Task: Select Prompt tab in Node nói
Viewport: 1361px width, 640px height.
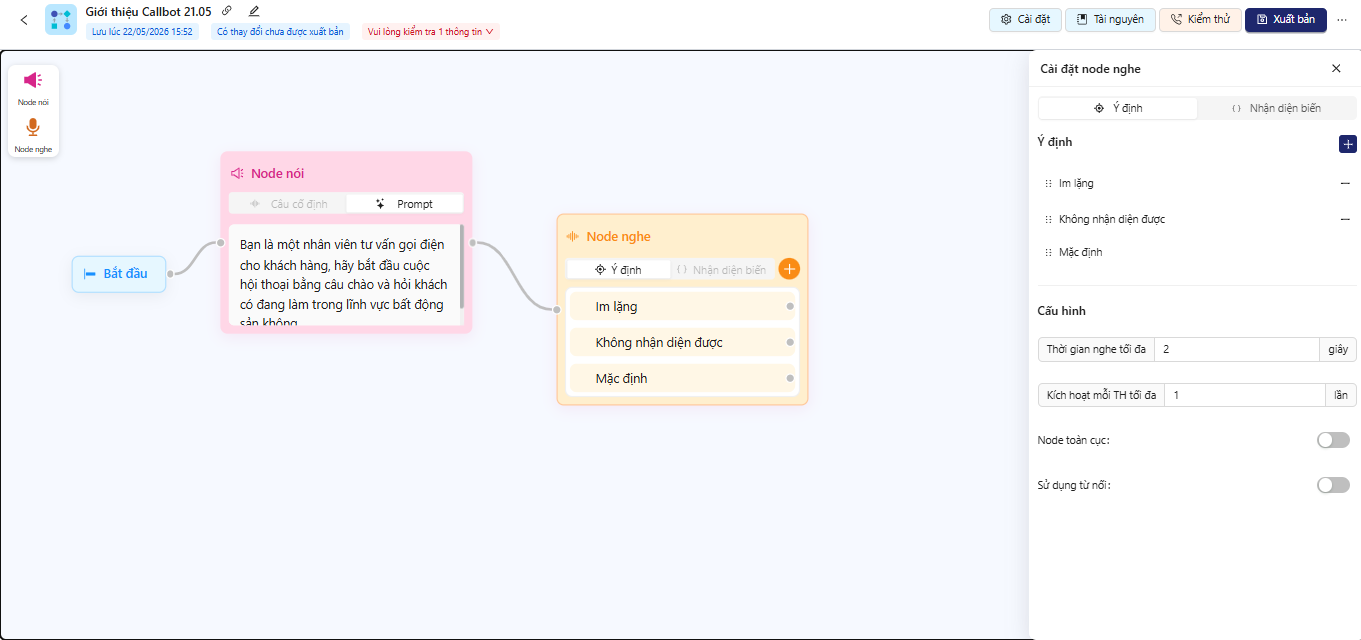Action: [405, 203]
